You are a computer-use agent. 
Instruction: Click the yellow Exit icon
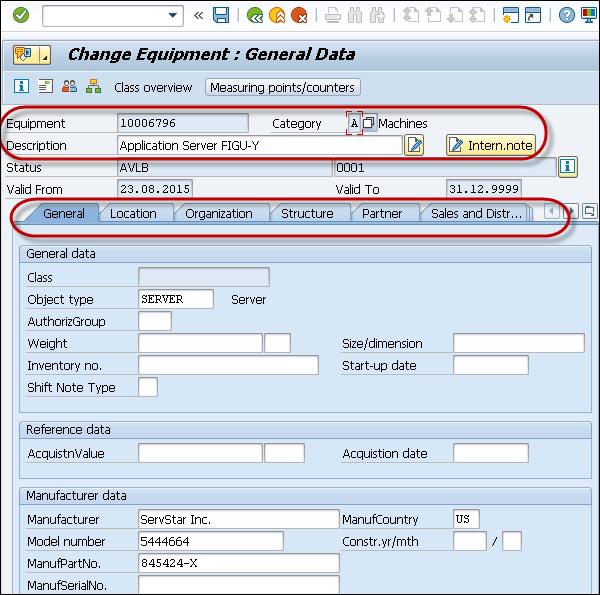277,16
